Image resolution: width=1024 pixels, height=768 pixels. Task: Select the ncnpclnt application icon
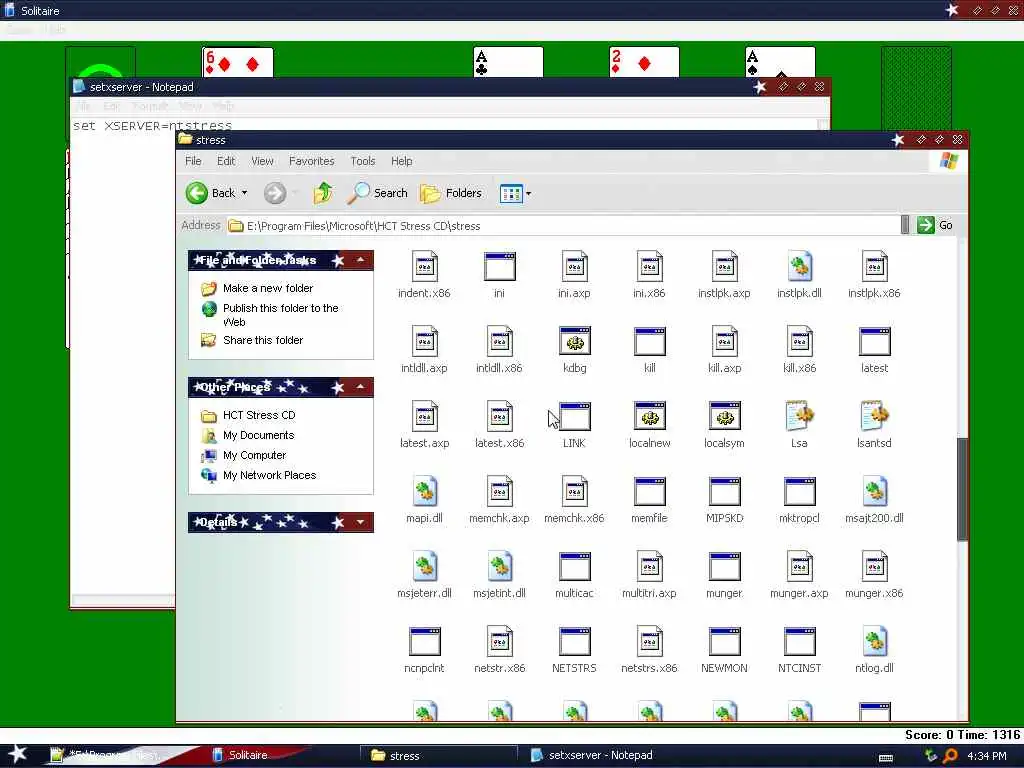(x=424, y=642)
